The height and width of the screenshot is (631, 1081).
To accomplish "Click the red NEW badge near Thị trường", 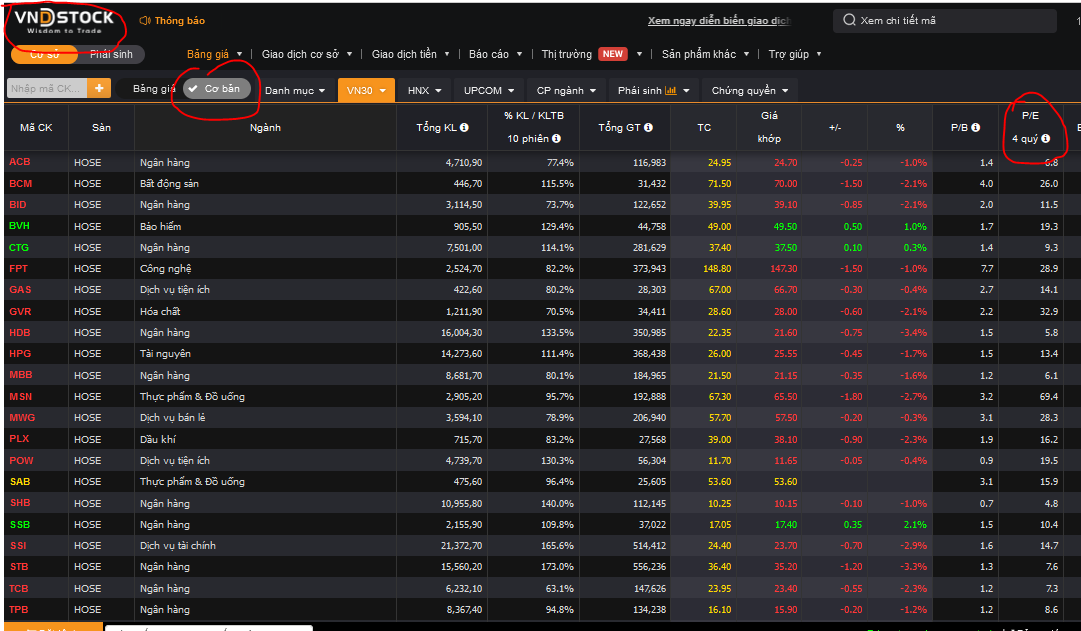I will coord(612,54).
